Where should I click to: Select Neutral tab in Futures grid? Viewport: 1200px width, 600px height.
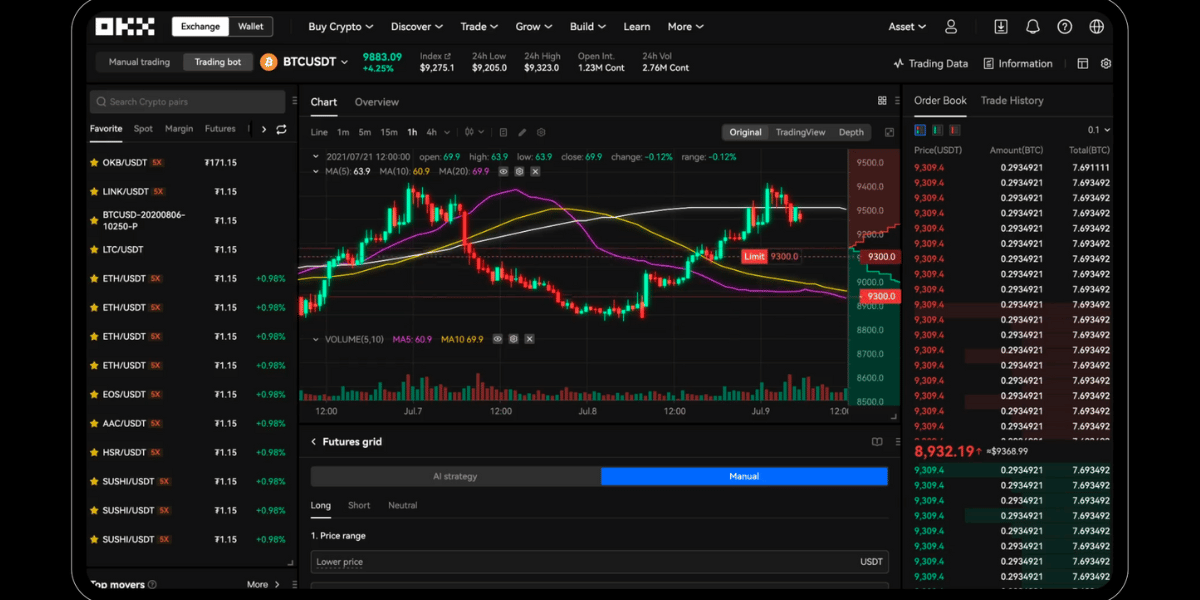click(x=402, y=505)
